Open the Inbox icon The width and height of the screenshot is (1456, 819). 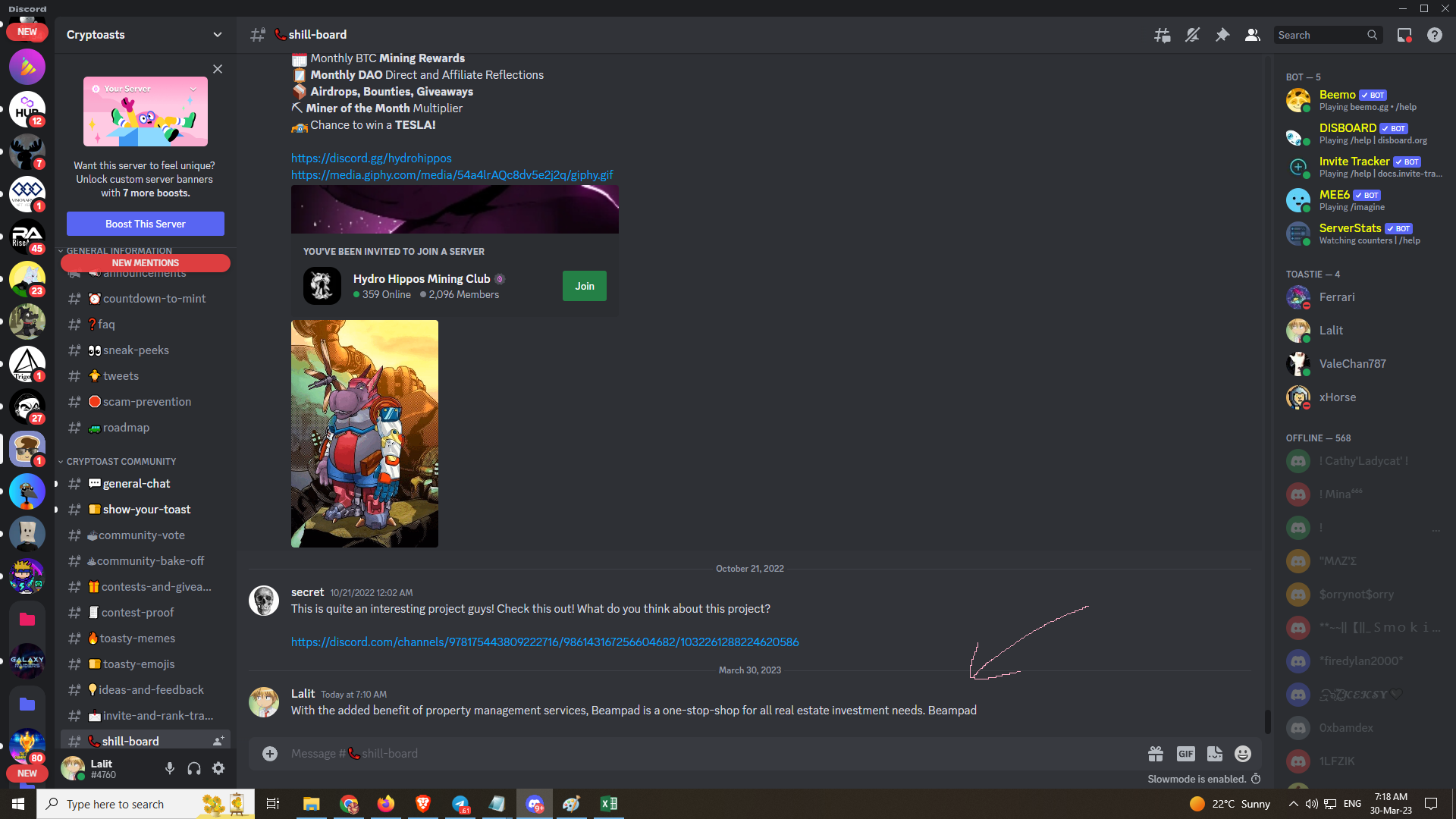[x=1404, y=35]
